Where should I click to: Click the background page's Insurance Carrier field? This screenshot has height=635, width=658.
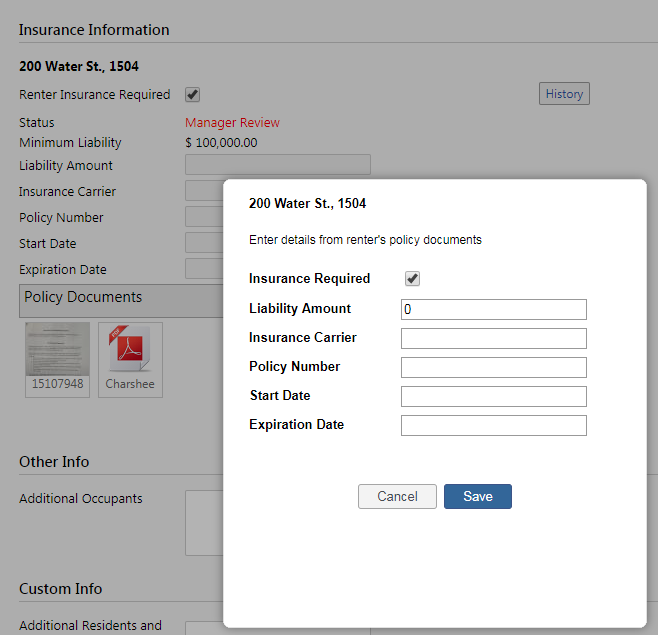(203, 190)
